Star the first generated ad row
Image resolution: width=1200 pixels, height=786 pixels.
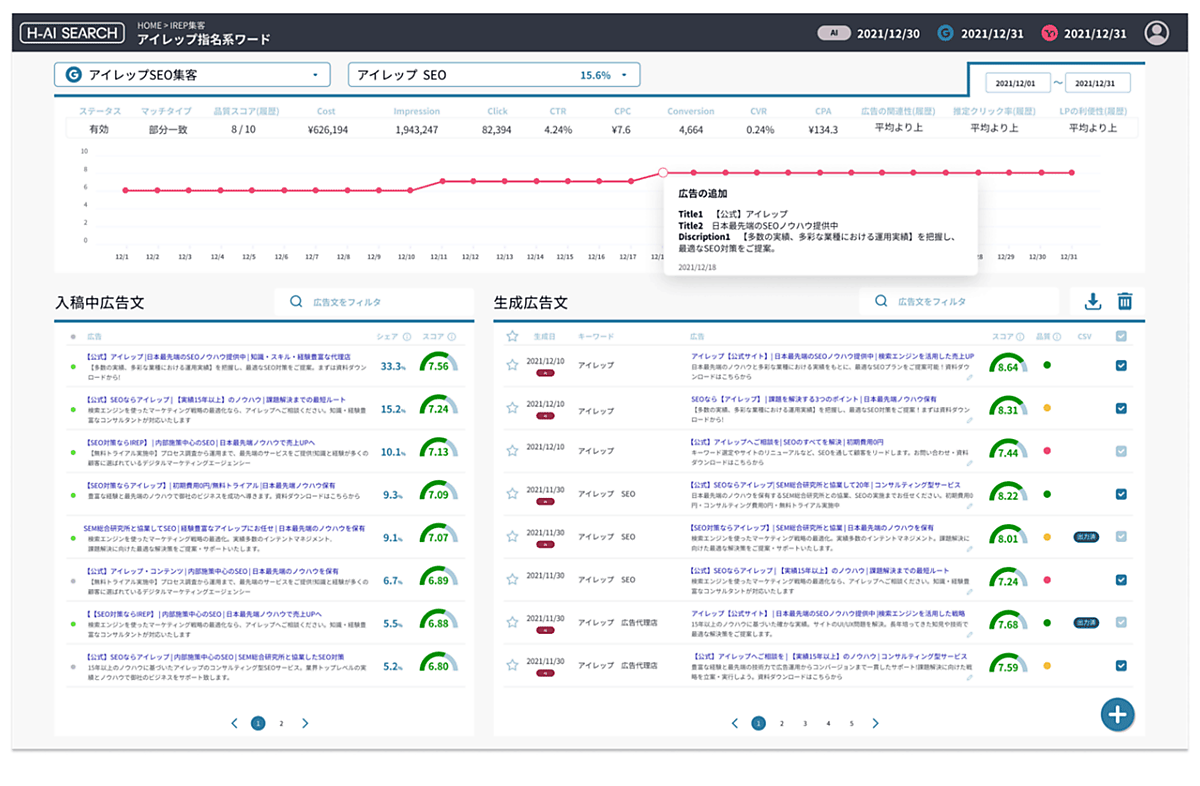512,365
